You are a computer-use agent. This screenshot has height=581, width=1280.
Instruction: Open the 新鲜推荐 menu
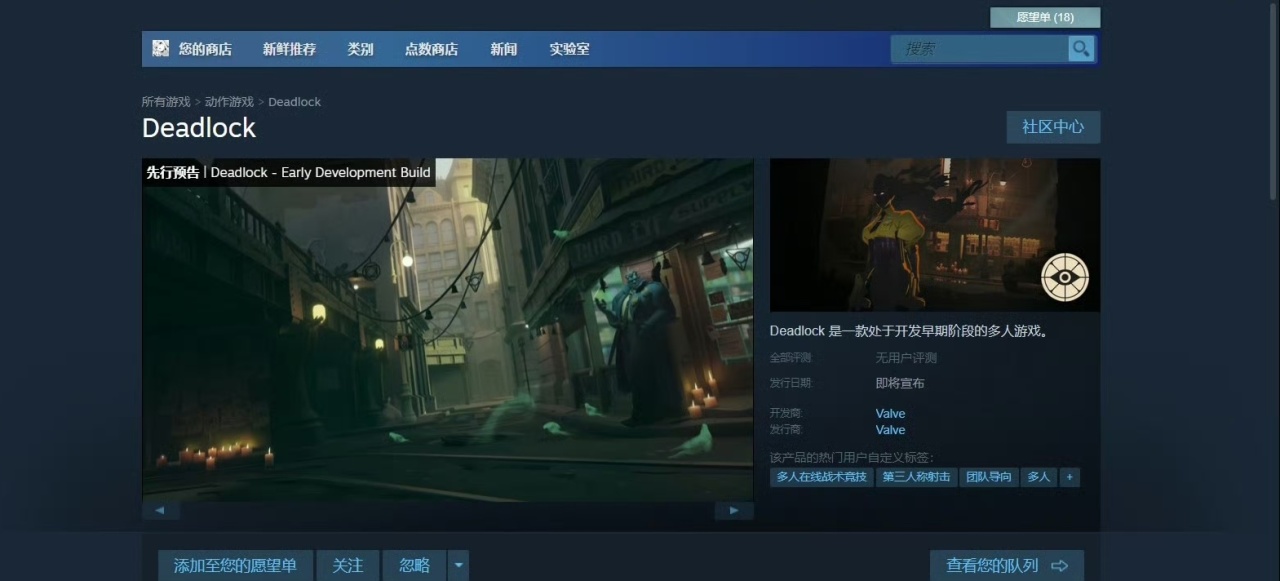pyautogui.click(x=289, y=49)
